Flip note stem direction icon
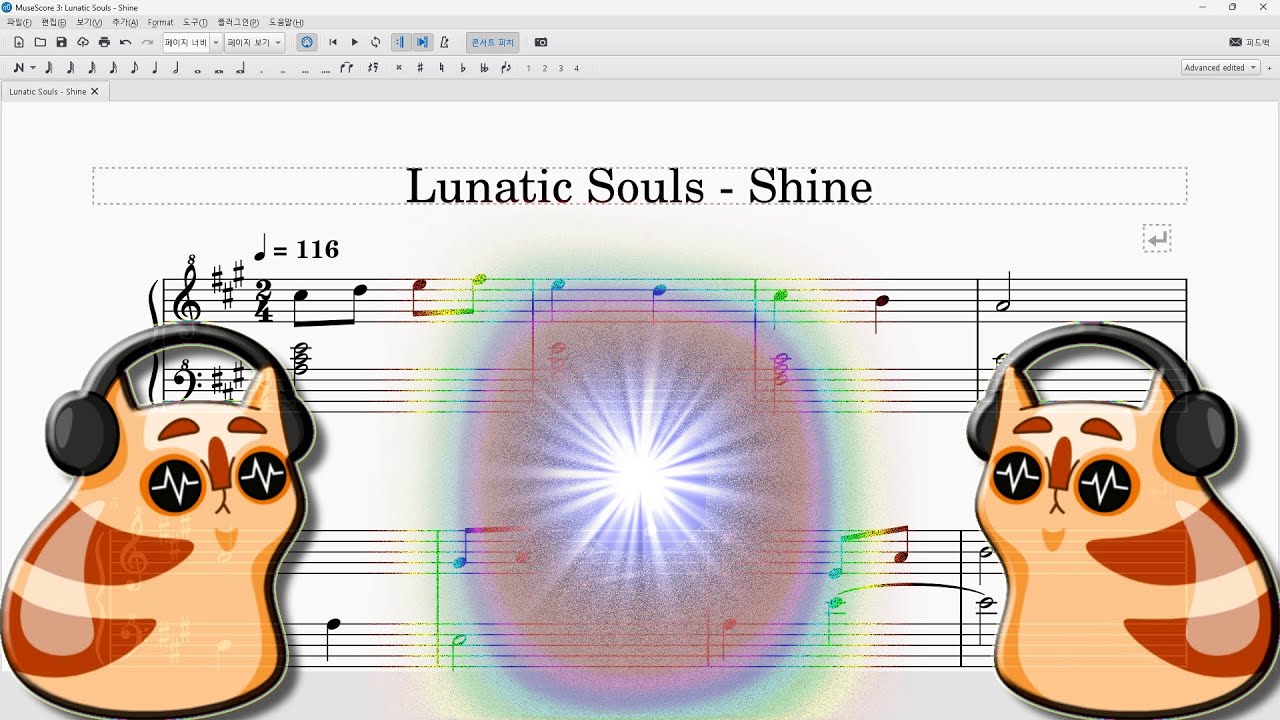This screenshot has width=1280, height=720. click(x=506, y=68)
